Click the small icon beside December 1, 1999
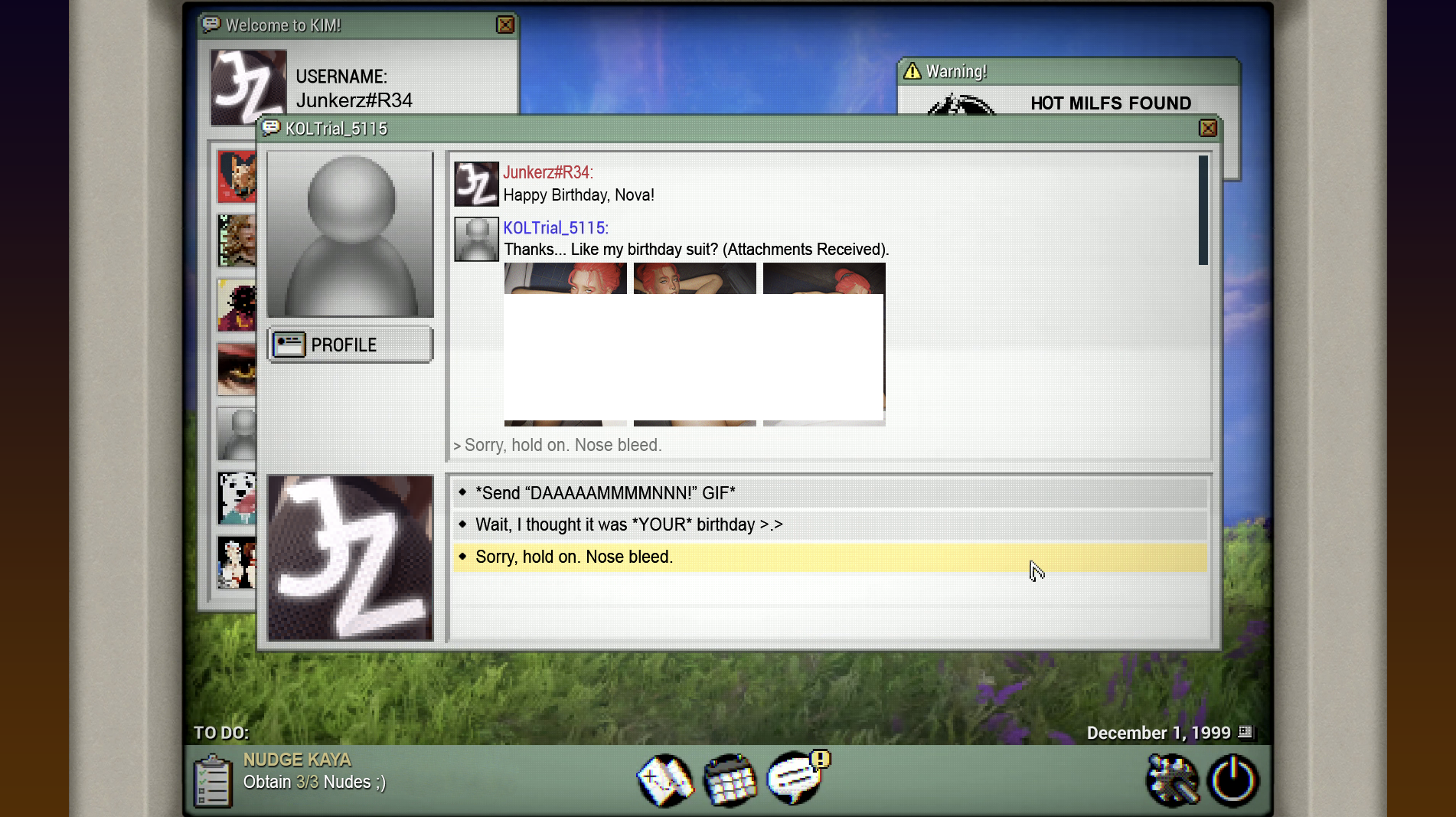Image resolution: width=1456 pixels, height=817 pixels. [1245, 732]
